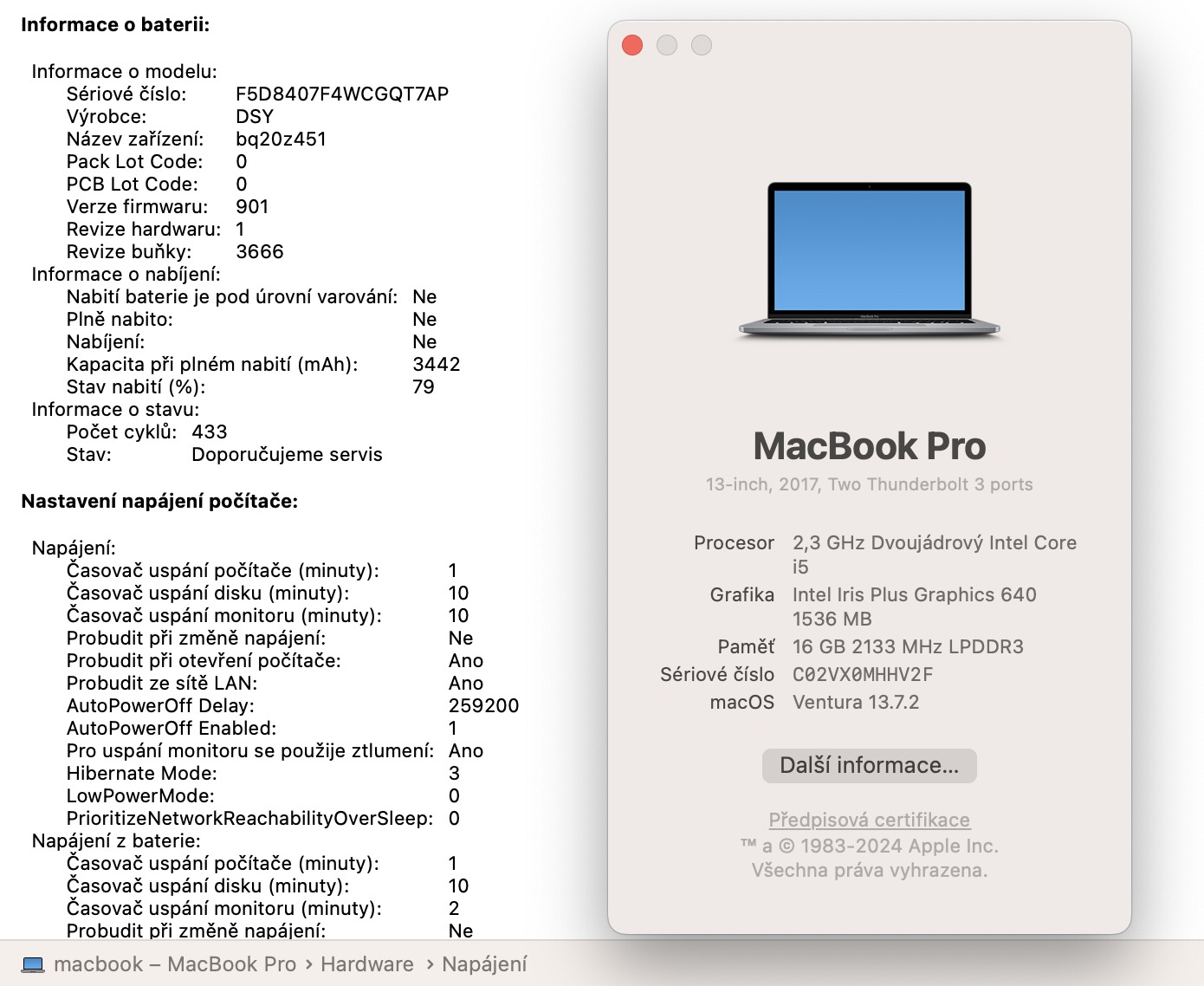Click the AutoPowerOff Delay value 259200
1204x986 pixels.
coord(484,706)
